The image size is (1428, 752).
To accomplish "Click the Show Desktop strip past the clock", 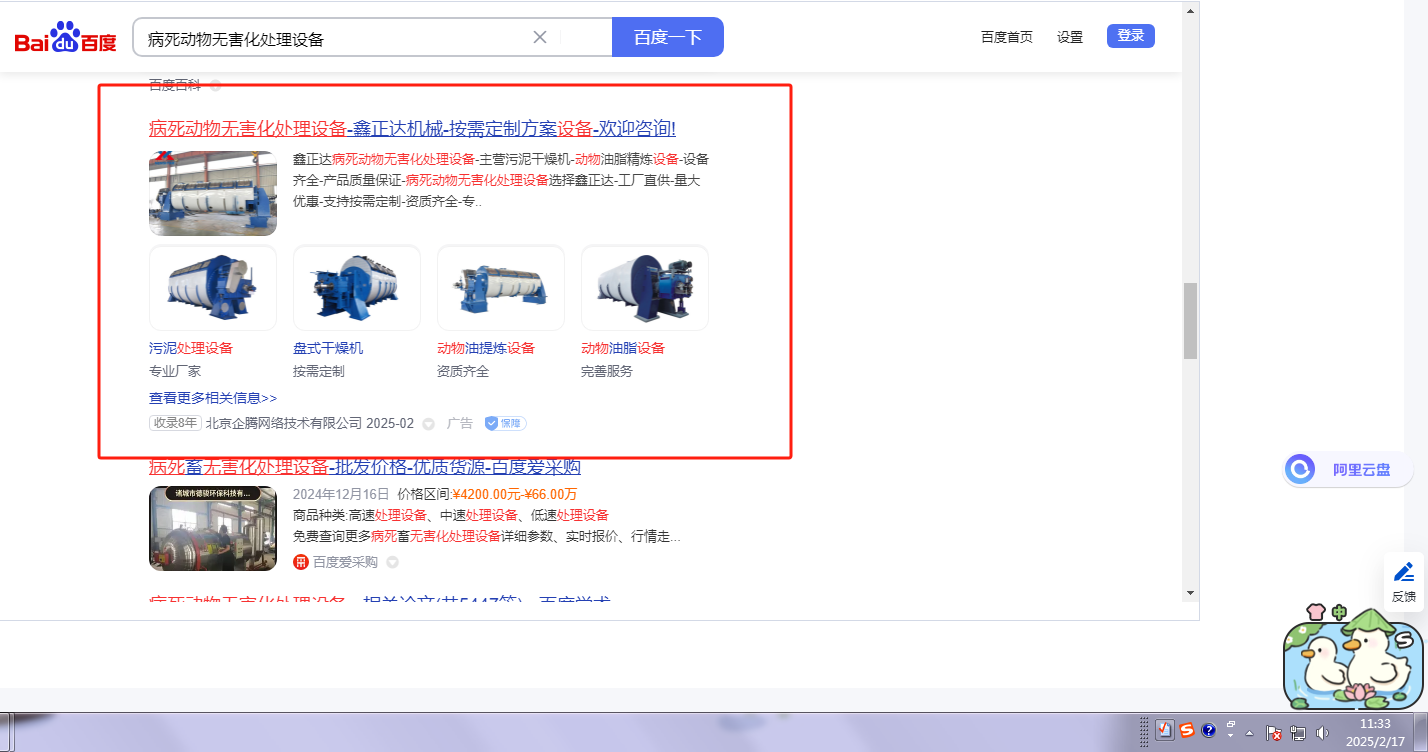I will (x=1421, y=732).
